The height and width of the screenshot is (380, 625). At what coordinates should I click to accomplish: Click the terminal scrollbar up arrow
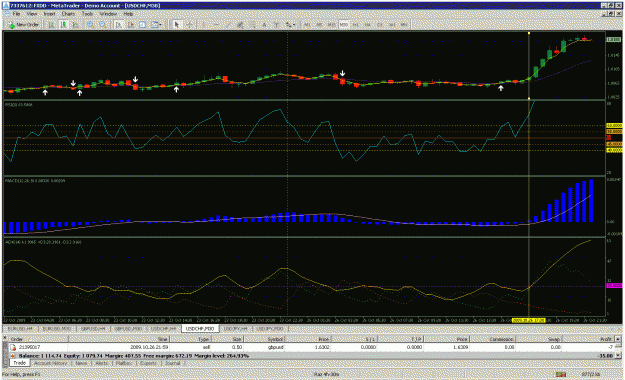click(618, 339)
